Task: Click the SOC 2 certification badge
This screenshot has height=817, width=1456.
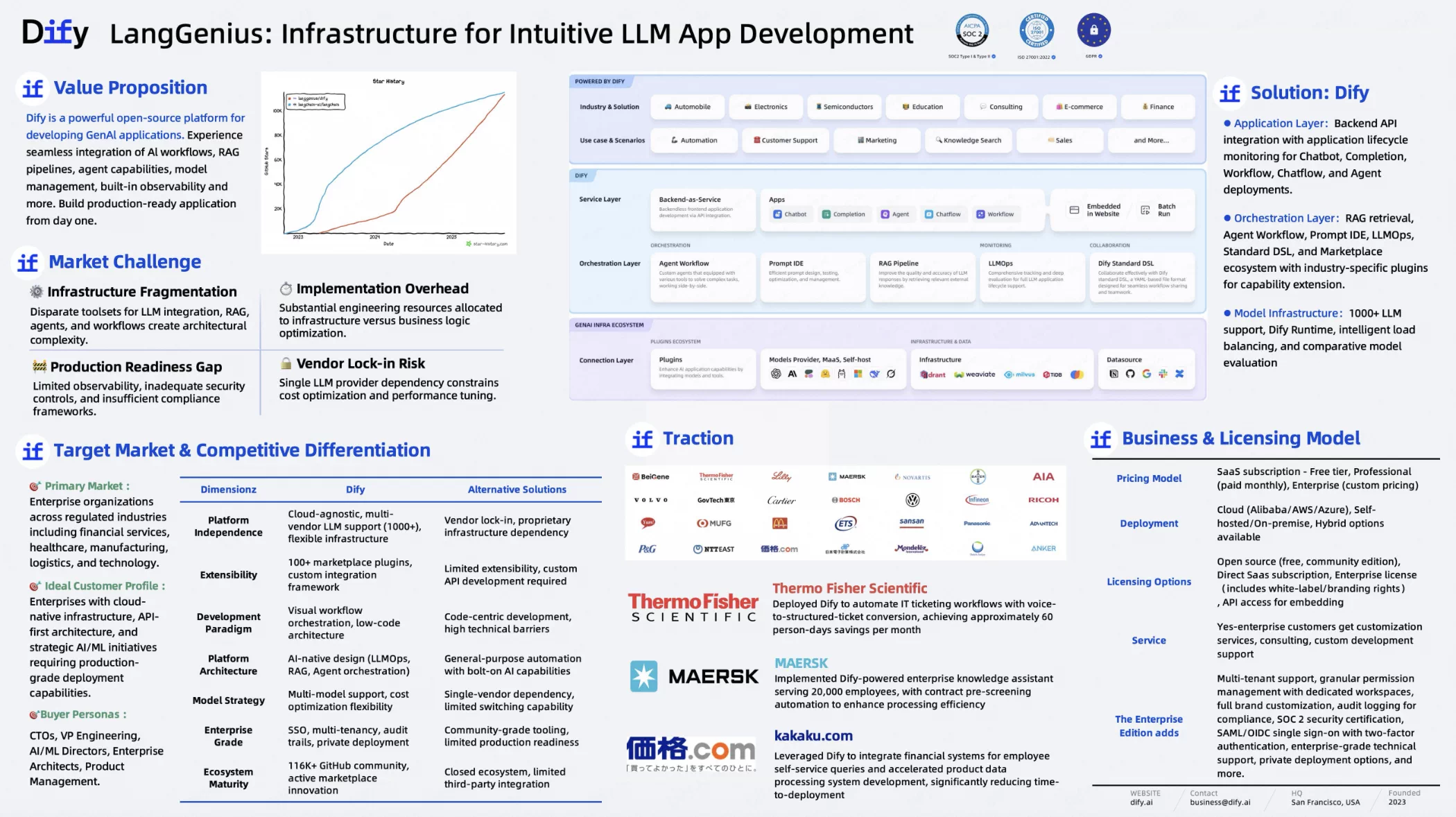Action: [x=971, y=31]
